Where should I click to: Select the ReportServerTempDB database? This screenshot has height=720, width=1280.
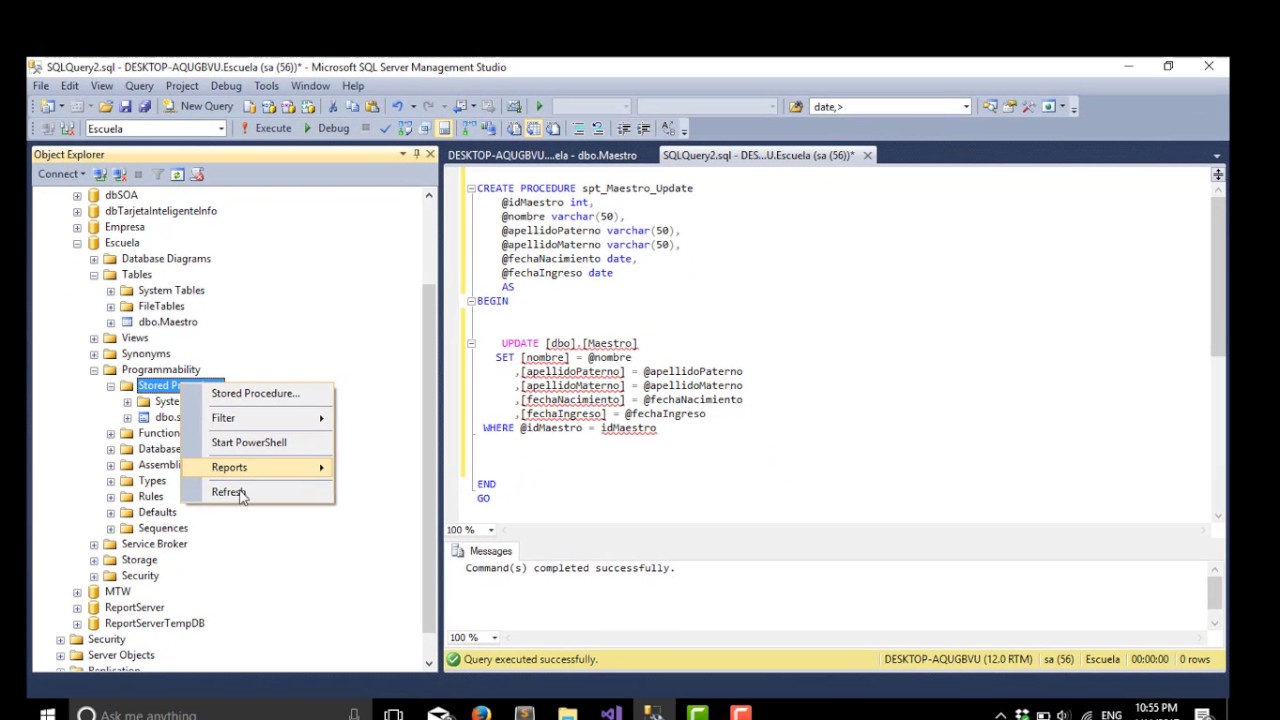pos(154,623)
